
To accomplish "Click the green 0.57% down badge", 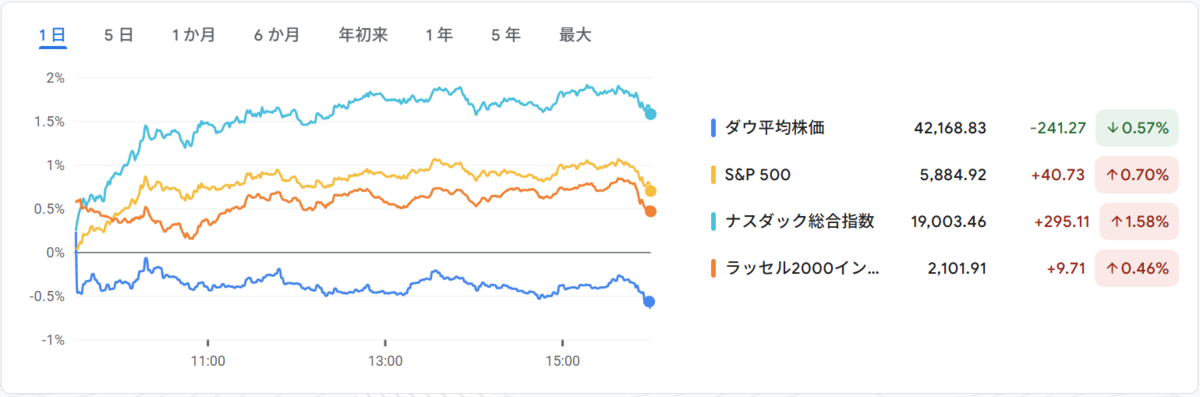I will (x=1135, y=127).
